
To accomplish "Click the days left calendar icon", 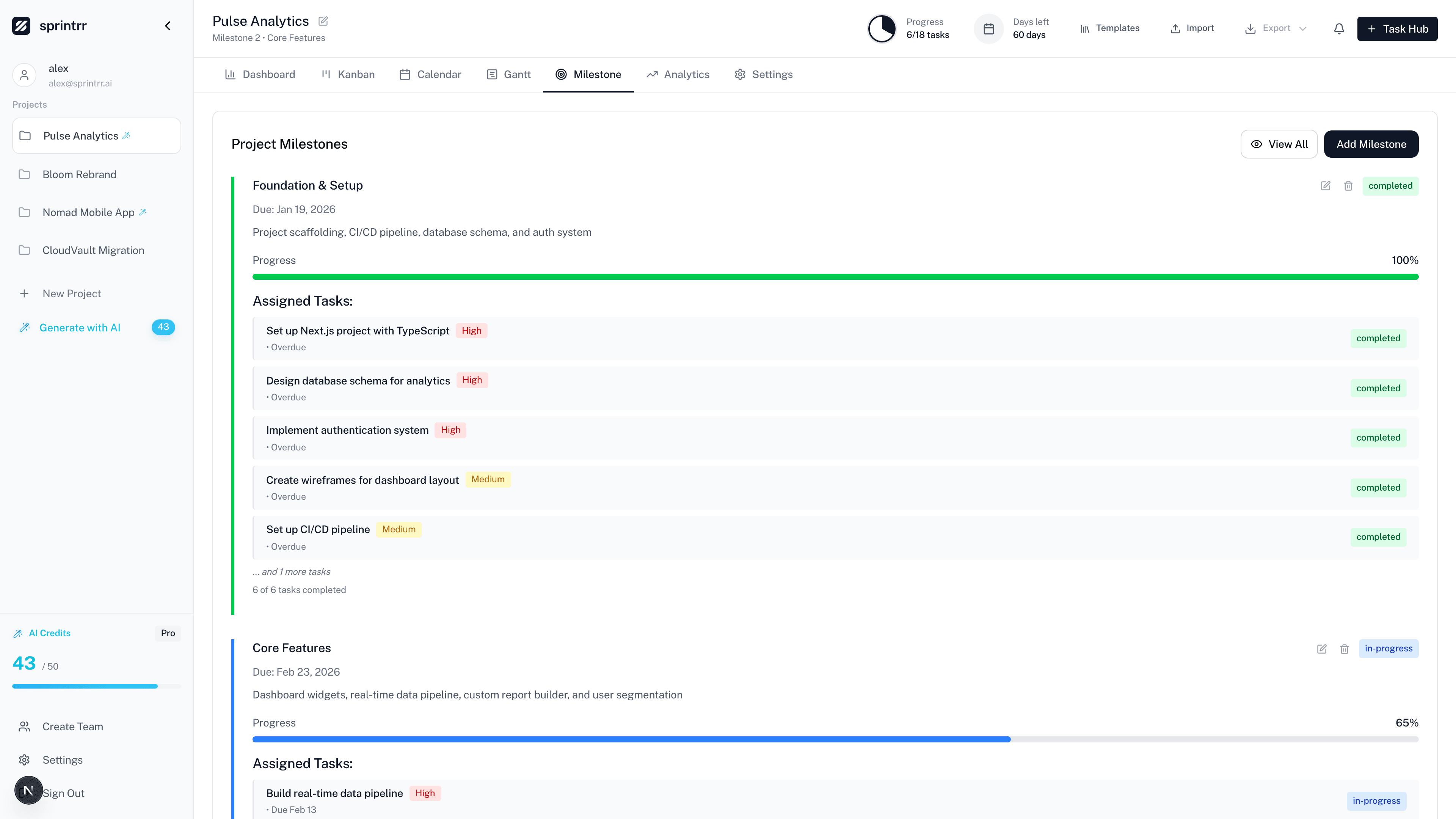I will tap(988, 28).
